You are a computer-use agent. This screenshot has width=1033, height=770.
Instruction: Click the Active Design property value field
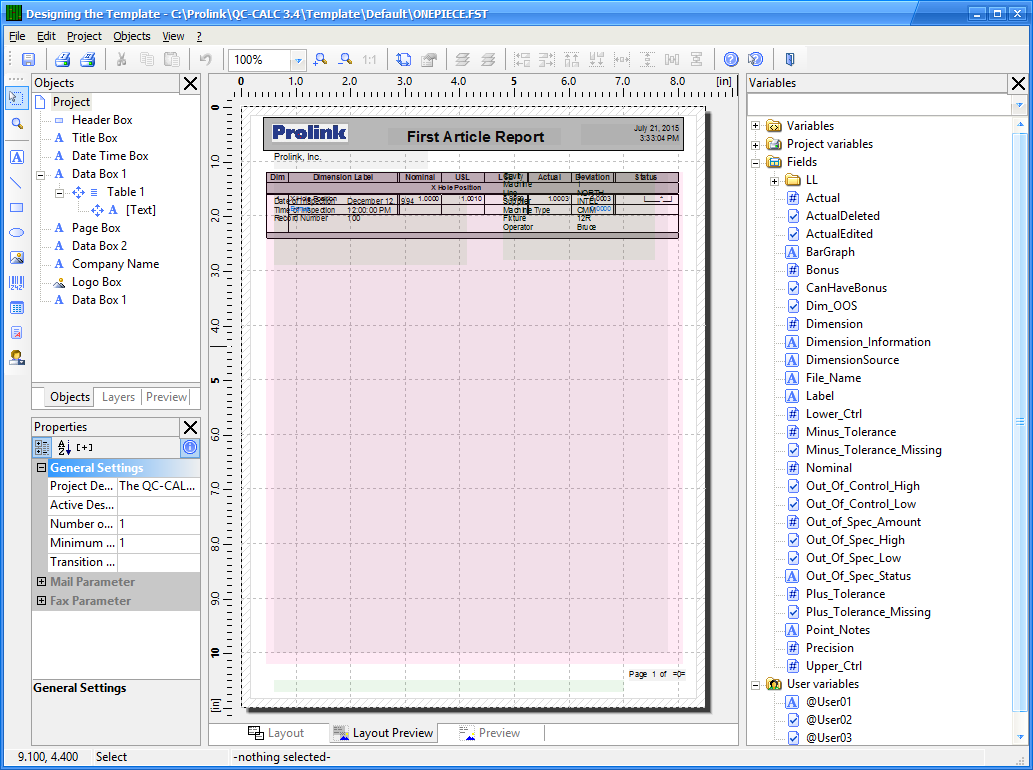pyautogui.click(x=158, y=505)
